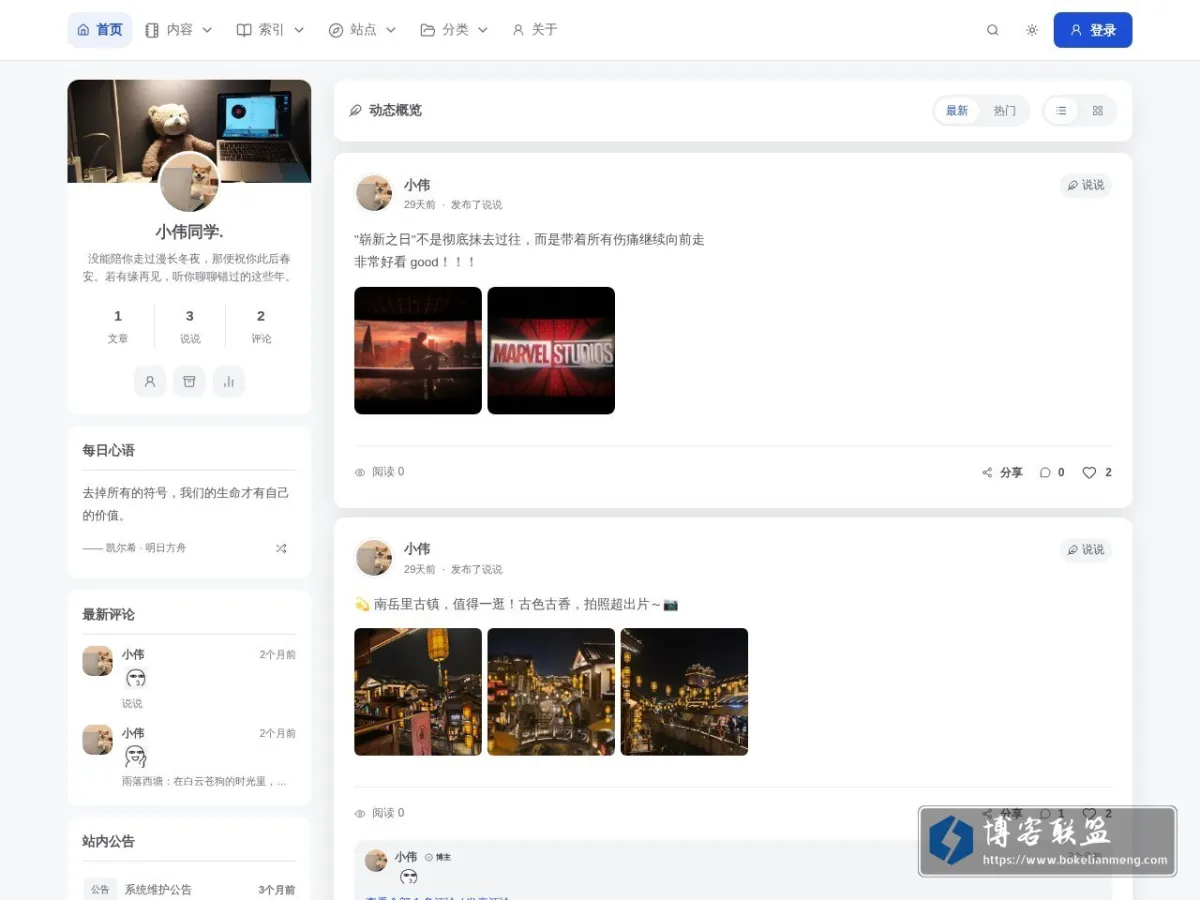1200x900 pixels.
Task: Click the 阅读 eye icon on Marvel post
Action: point(360,472)
